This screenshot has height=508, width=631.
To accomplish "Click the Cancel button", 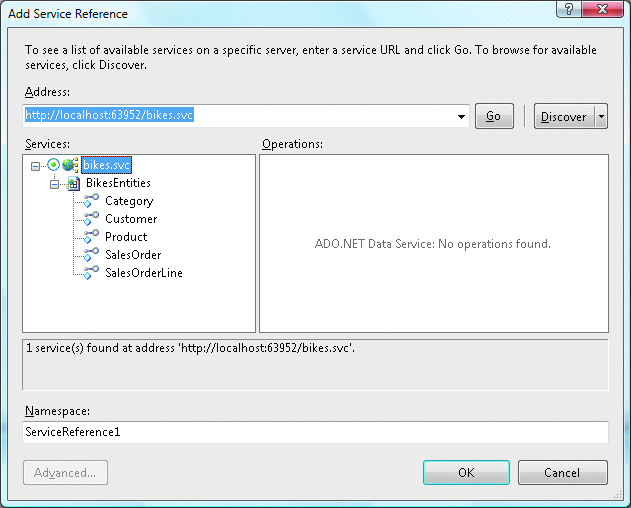I will click(x=563, y=473).
